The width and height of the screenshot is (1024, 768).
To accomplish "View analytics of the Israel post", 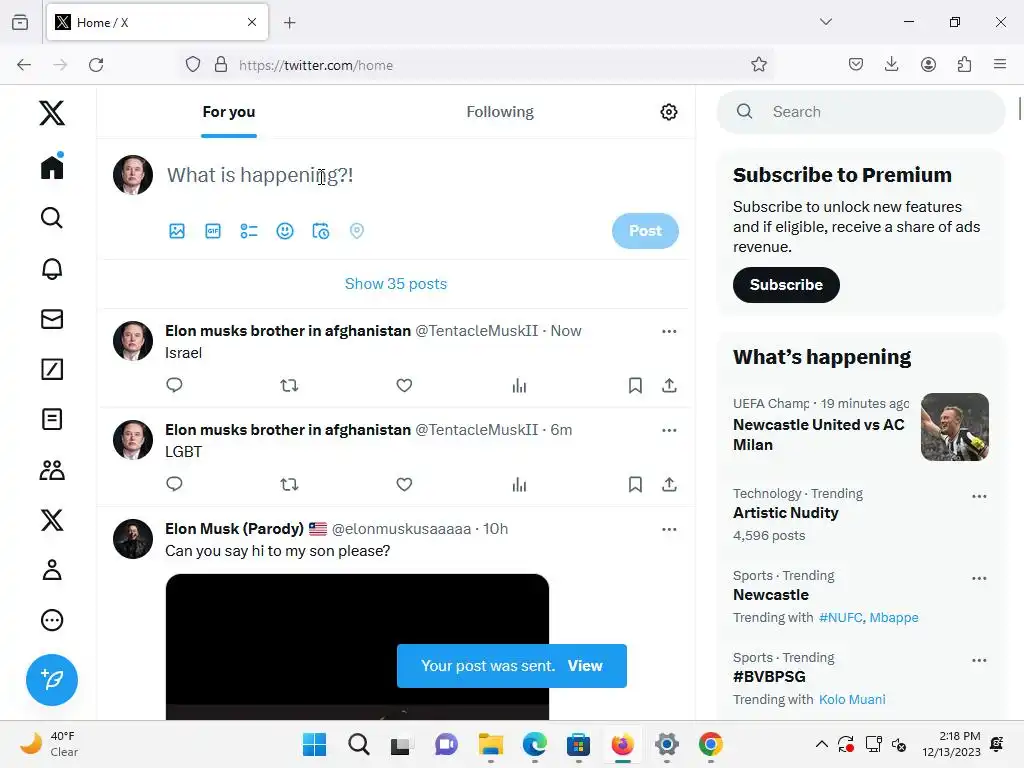I will (x=519, y=385).
